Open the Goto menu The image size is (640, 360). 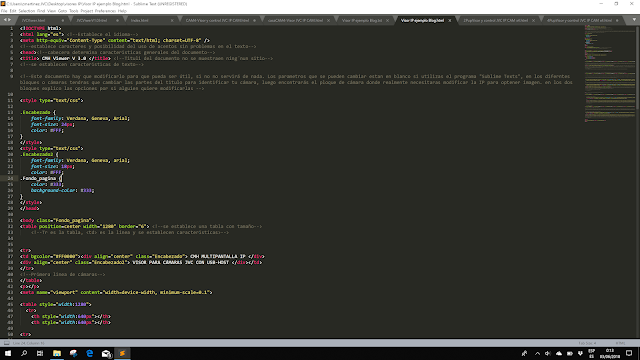62,11
